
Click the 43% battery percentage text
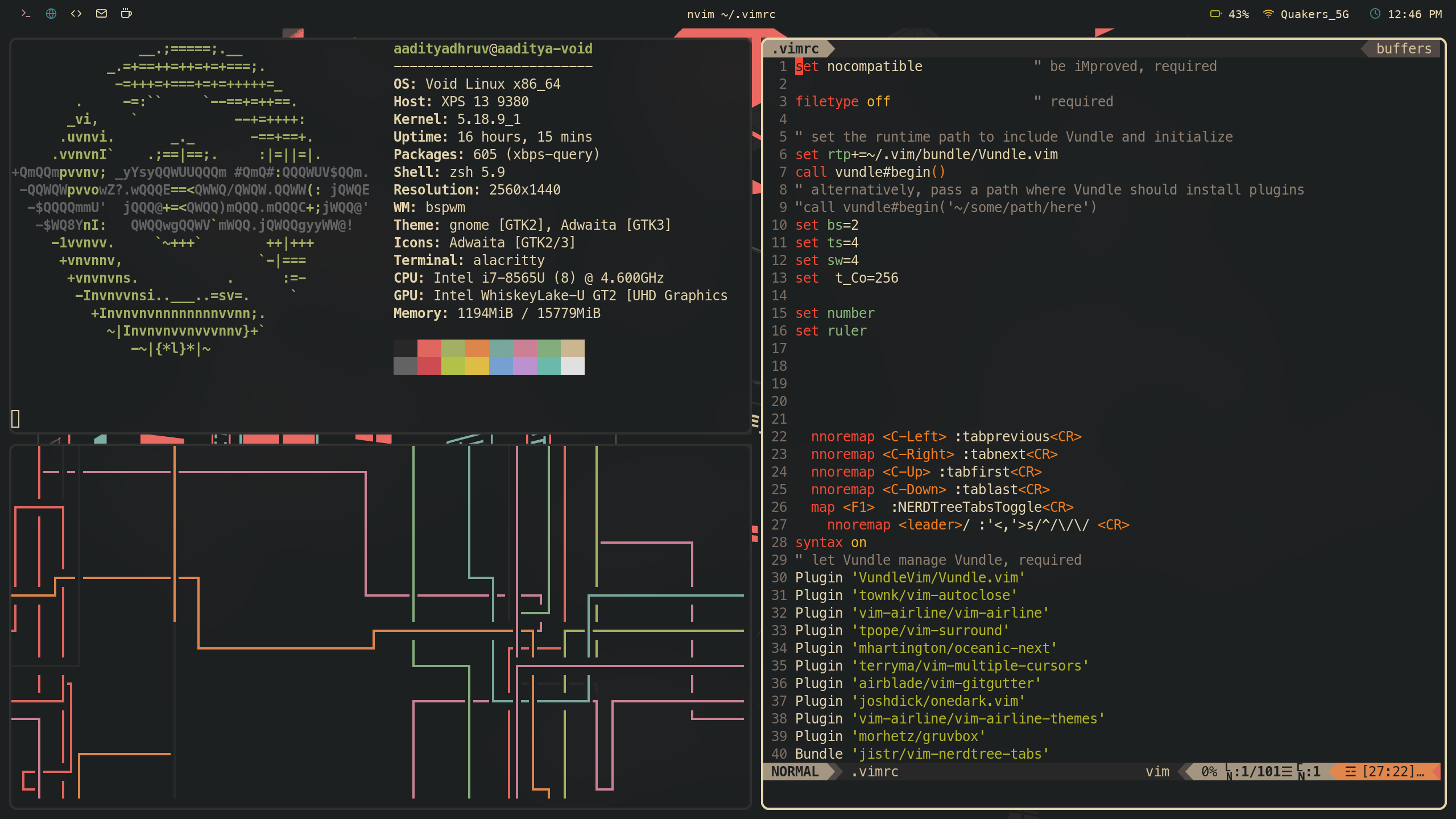coord(1238,14)
